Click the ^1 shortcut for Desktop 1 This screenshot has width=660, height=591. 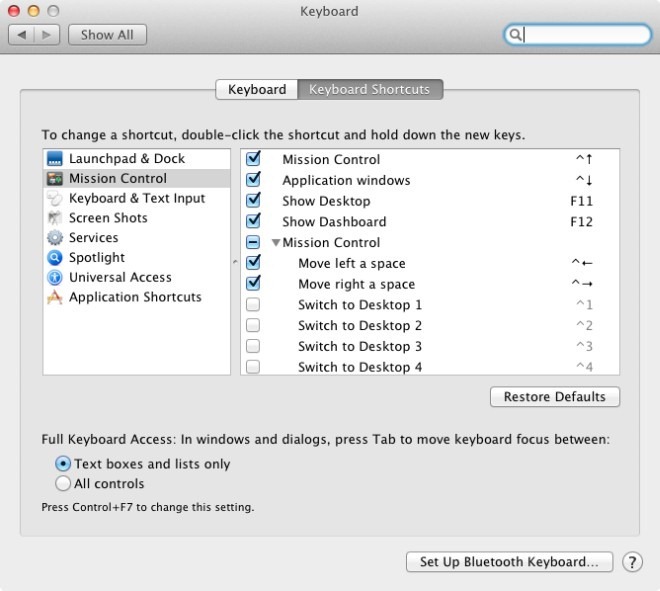(584, 305)
